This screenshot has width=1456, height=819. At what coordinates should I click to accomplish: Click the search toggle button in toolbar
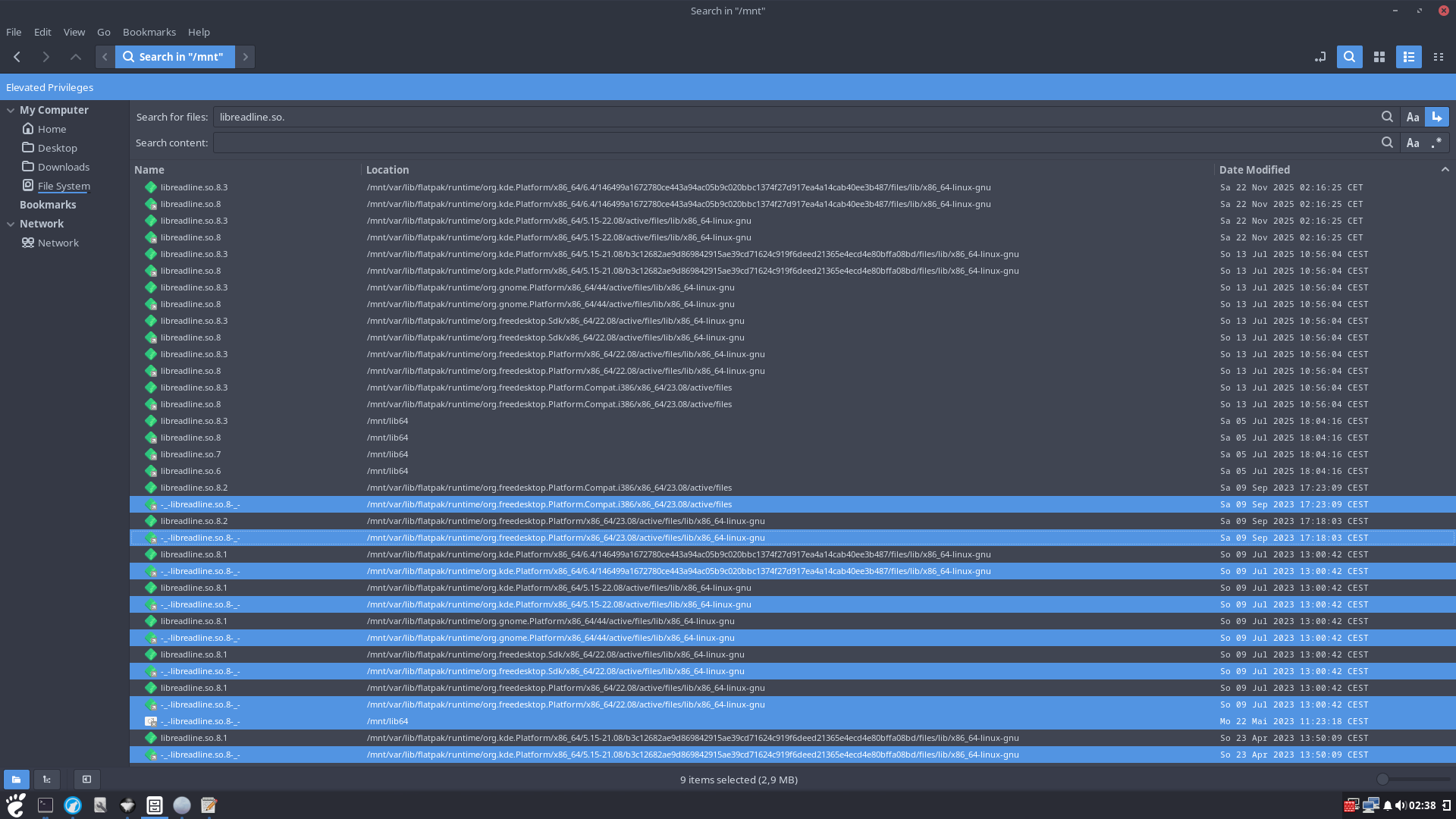[1349, 57]
